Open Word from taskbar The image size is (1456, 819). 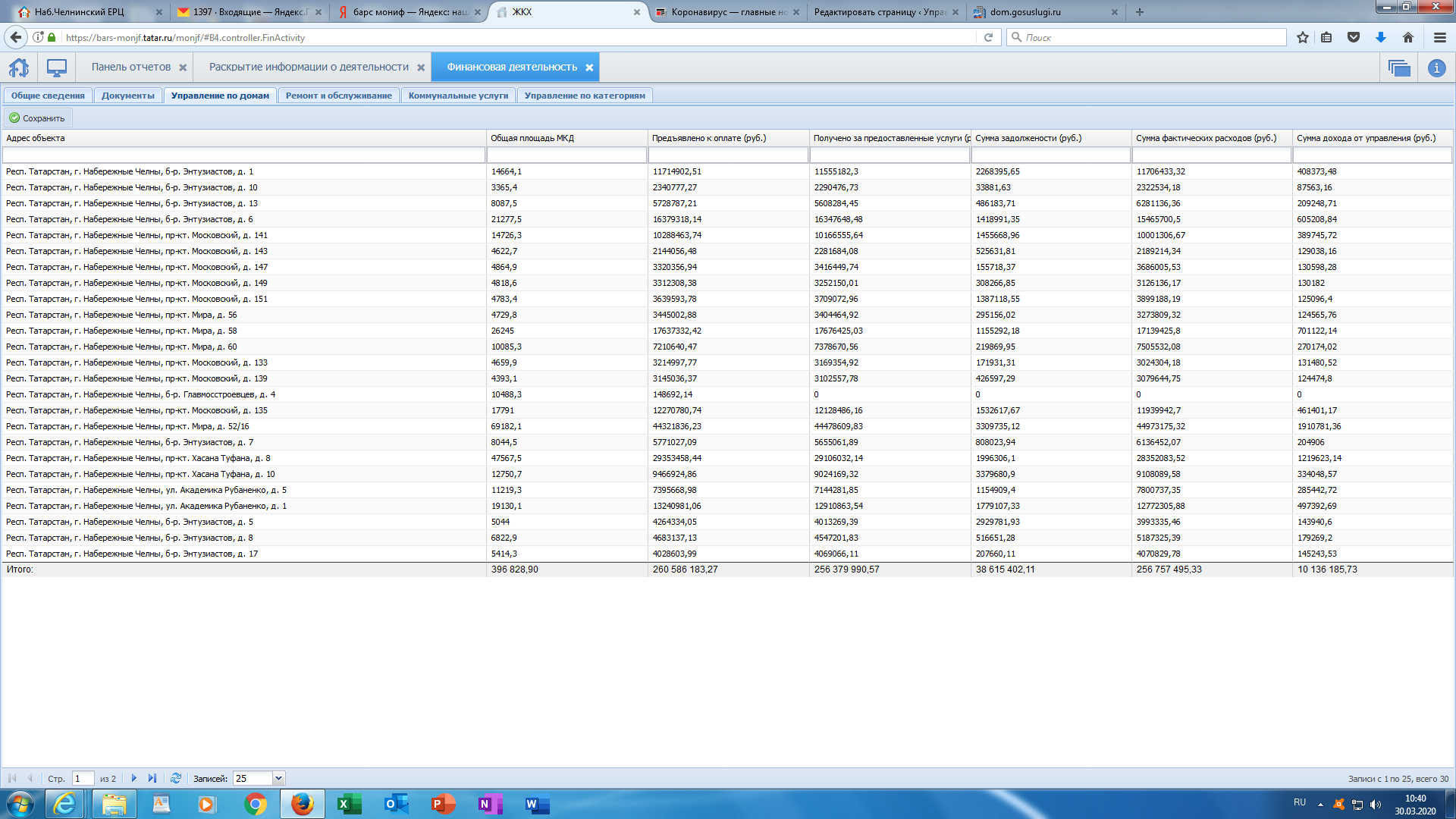click(x=537, y=804)
